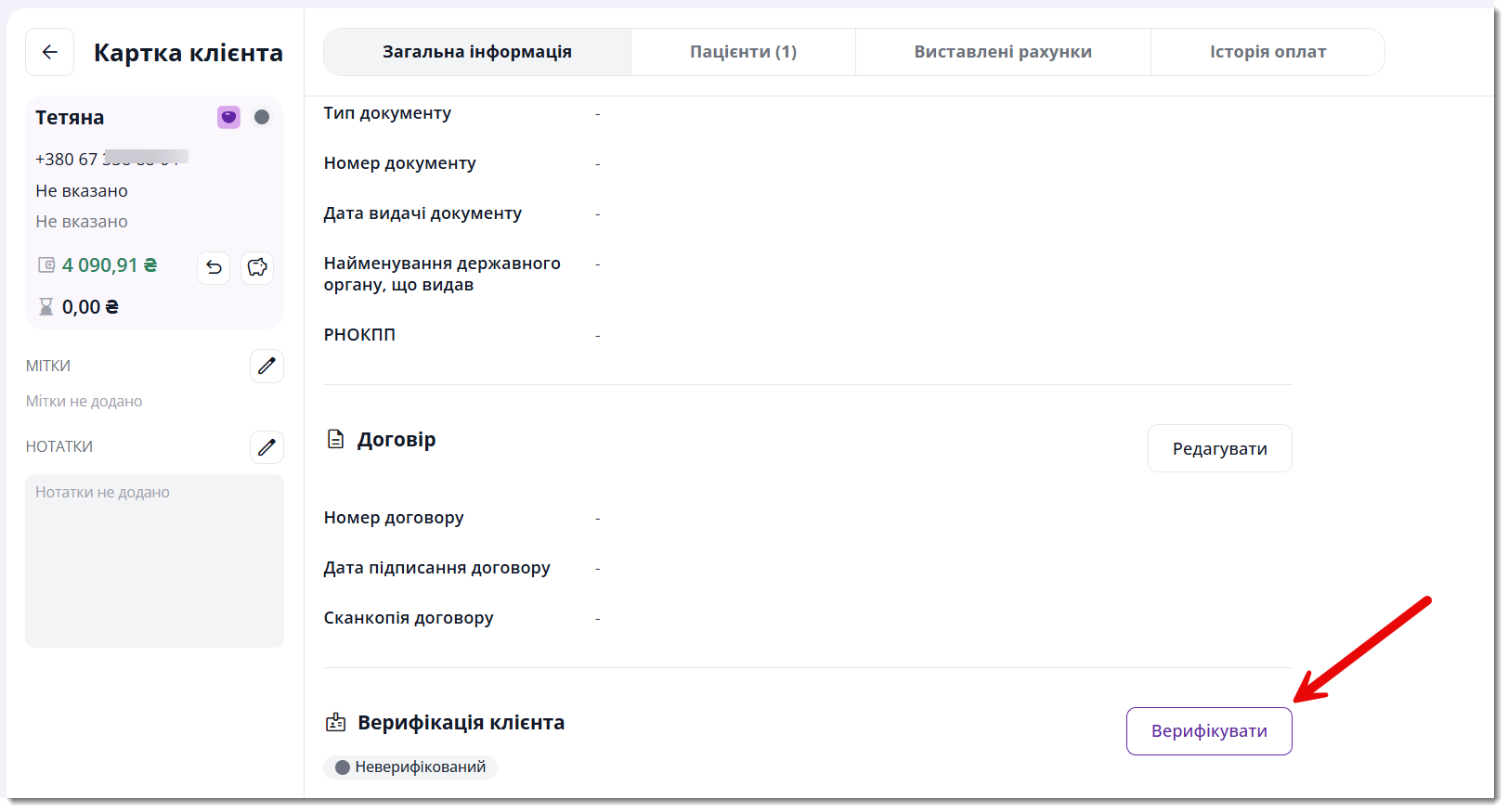Click the gray status dot near Тетяна
The height and width of the screenshot is (812, 1508).
coord(262,117)
